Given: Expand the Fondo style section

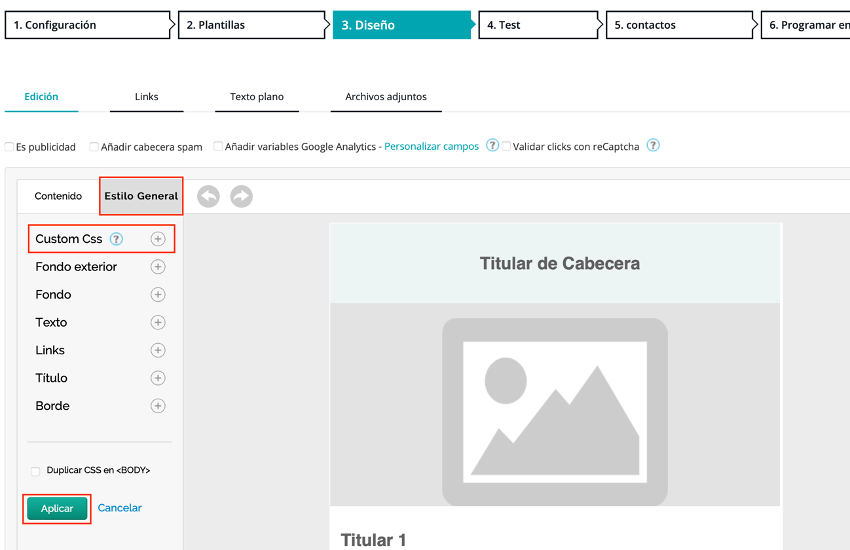Looking at the screenshot, I should (157, 295).
